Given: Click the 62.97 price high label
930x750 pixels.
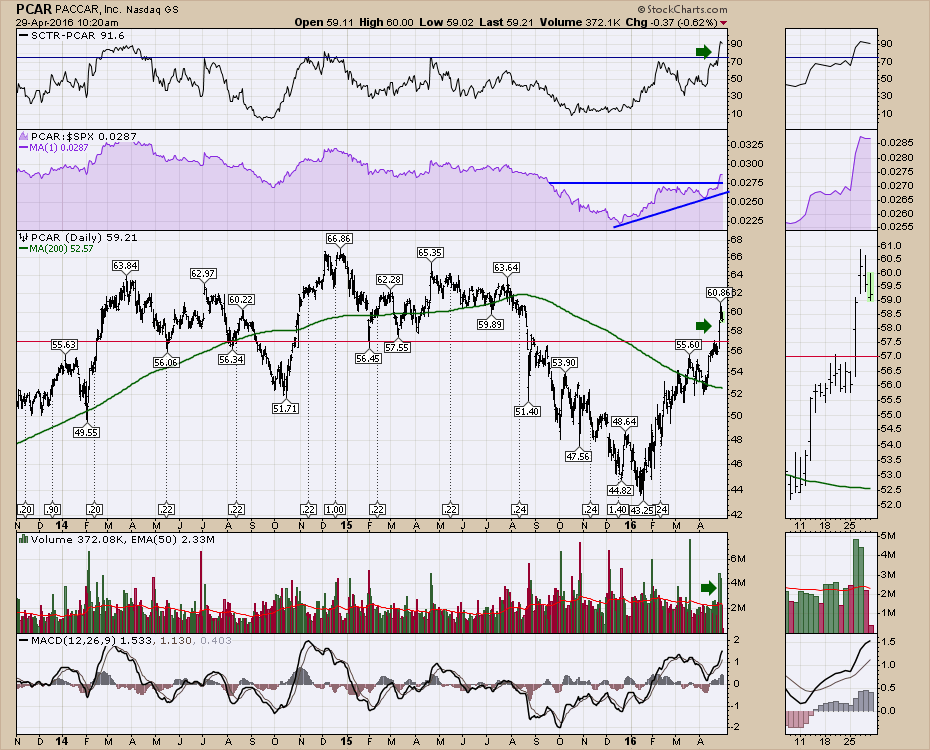Looking at the screenshot, I should 203,273.
